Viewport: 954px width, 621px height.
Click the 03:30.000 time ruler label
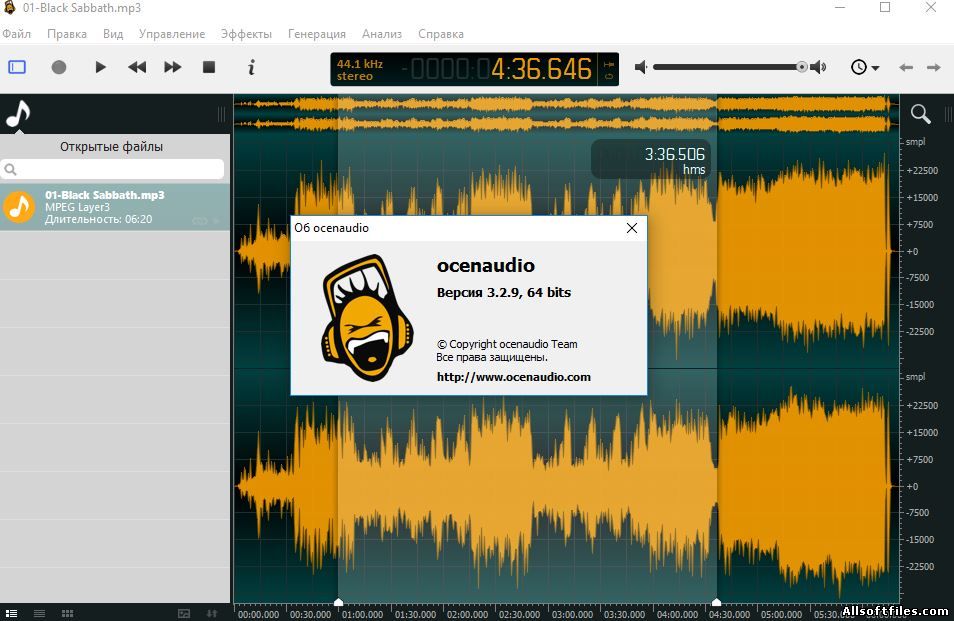(624, 614)
